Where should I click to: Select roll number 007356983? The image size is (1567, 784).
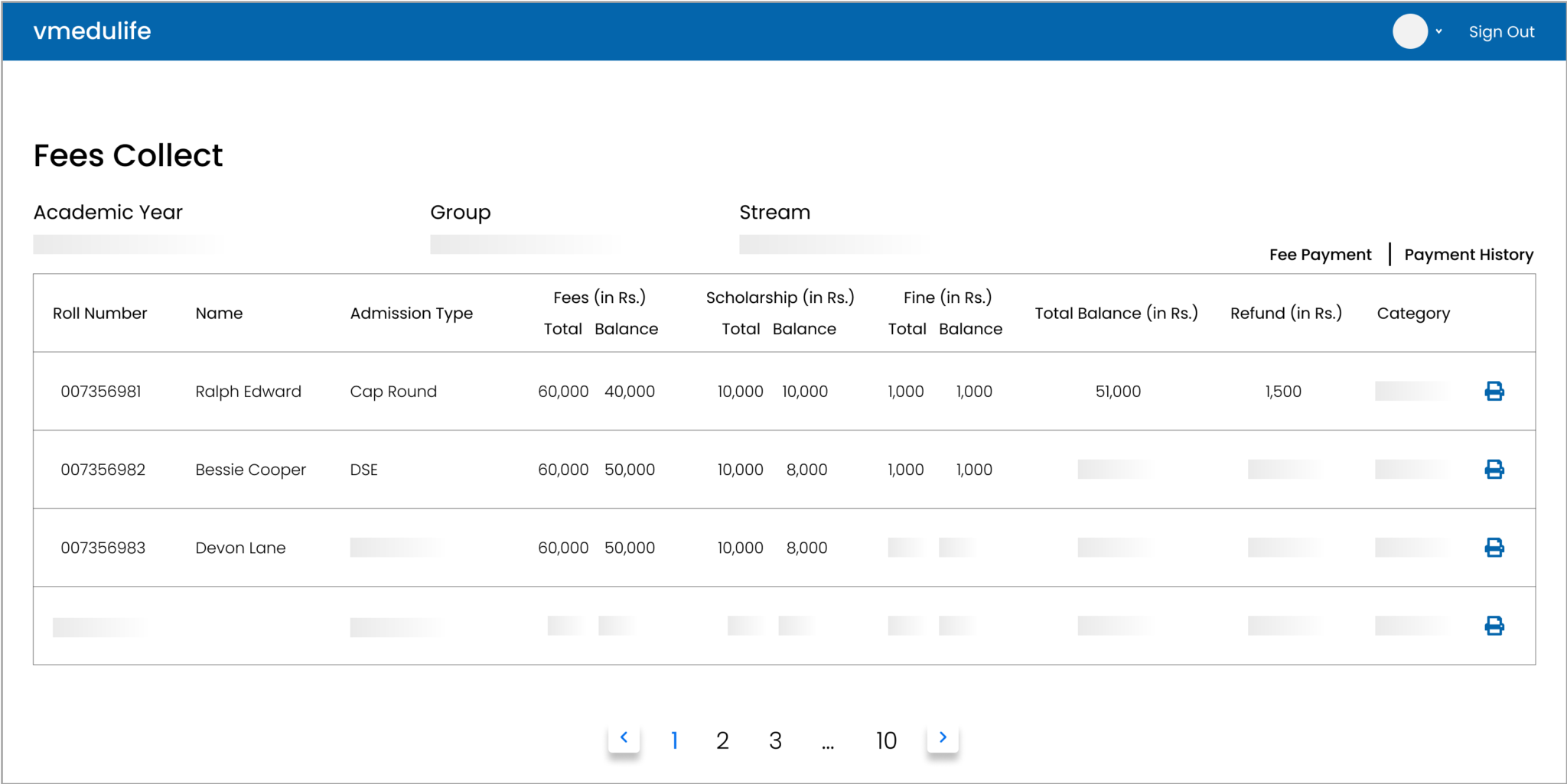103,548
